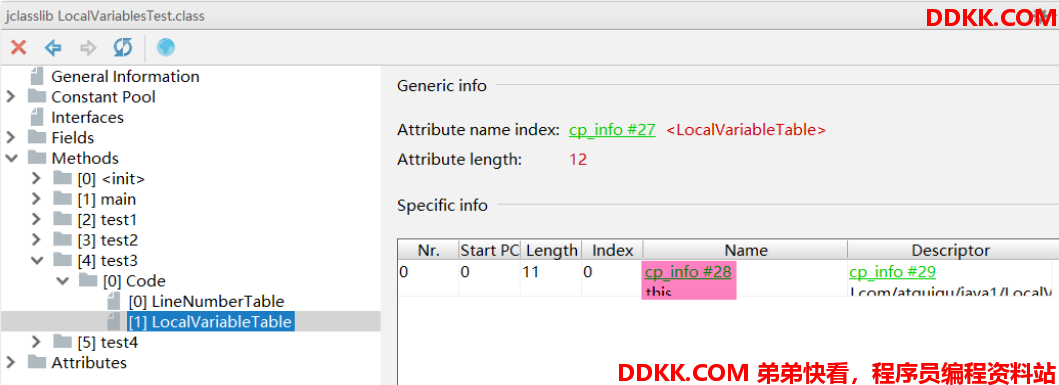Screen dimensions: 1059x385
Task: Expand the [2] test1 chevron
Action: tap(36, 220)
